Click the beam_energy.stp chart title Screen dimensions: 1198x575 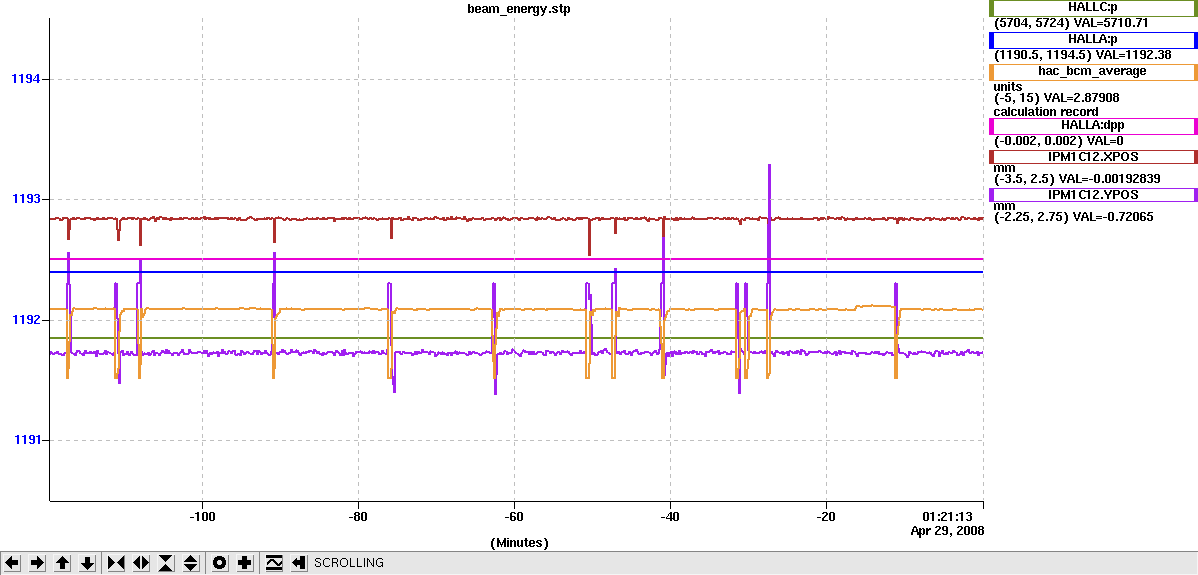[x=519, y=10]
